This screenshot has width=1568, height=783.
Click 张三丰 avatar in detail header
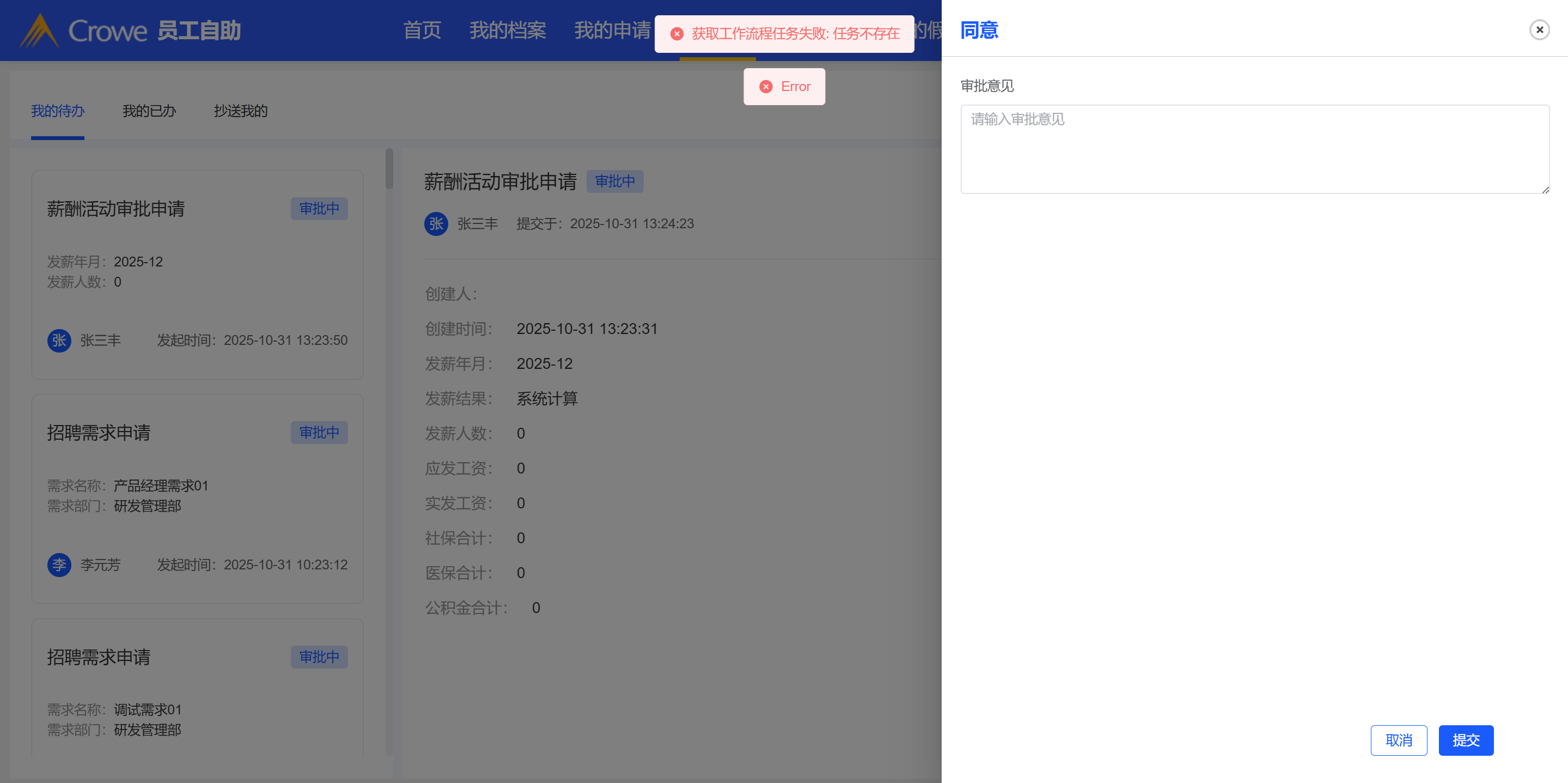(x=436, y=224)
